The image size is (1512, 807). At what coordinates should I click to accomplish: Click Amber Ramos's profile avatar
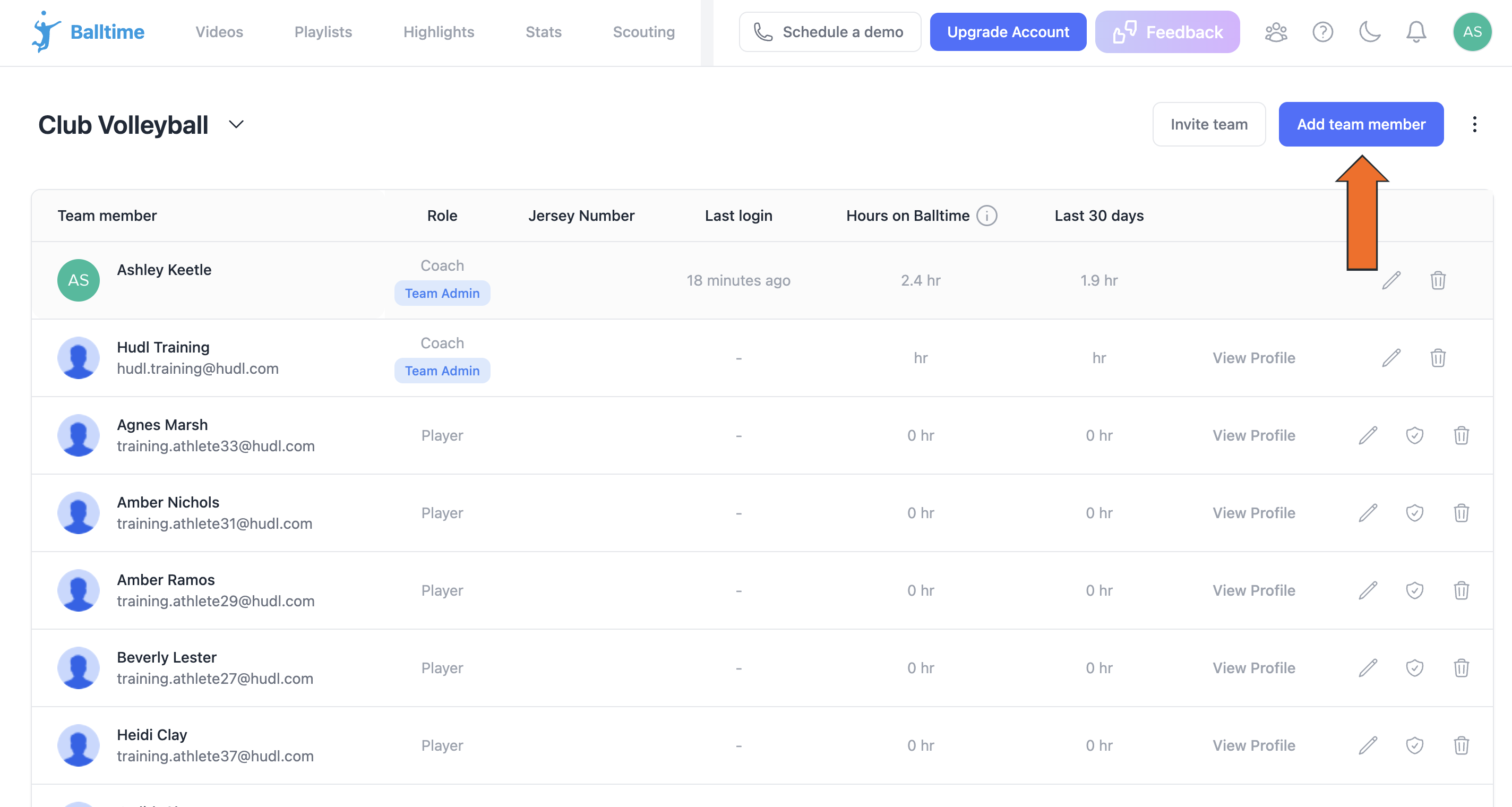click(x=78, y=590)
